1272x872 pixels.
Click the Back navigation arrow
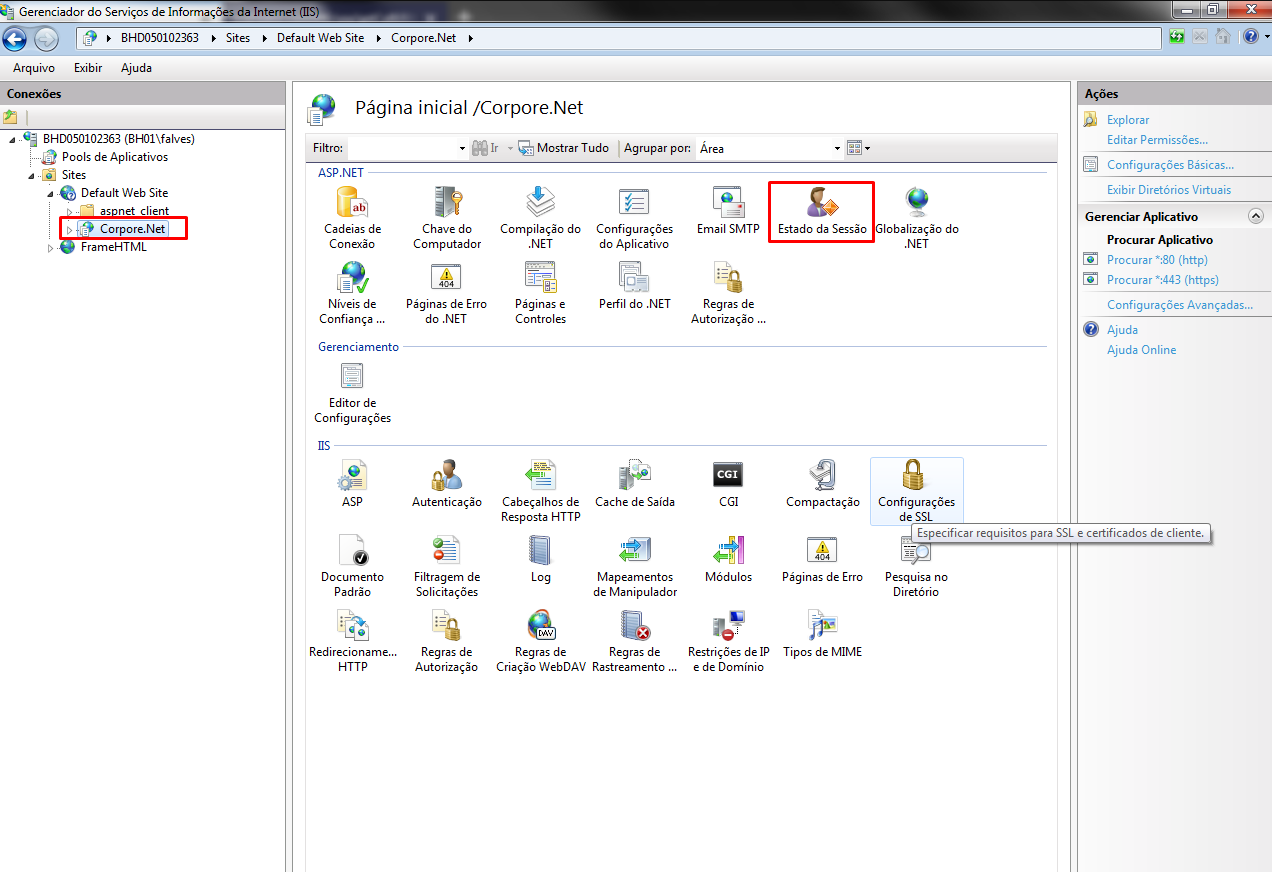[x=15, y=39]
